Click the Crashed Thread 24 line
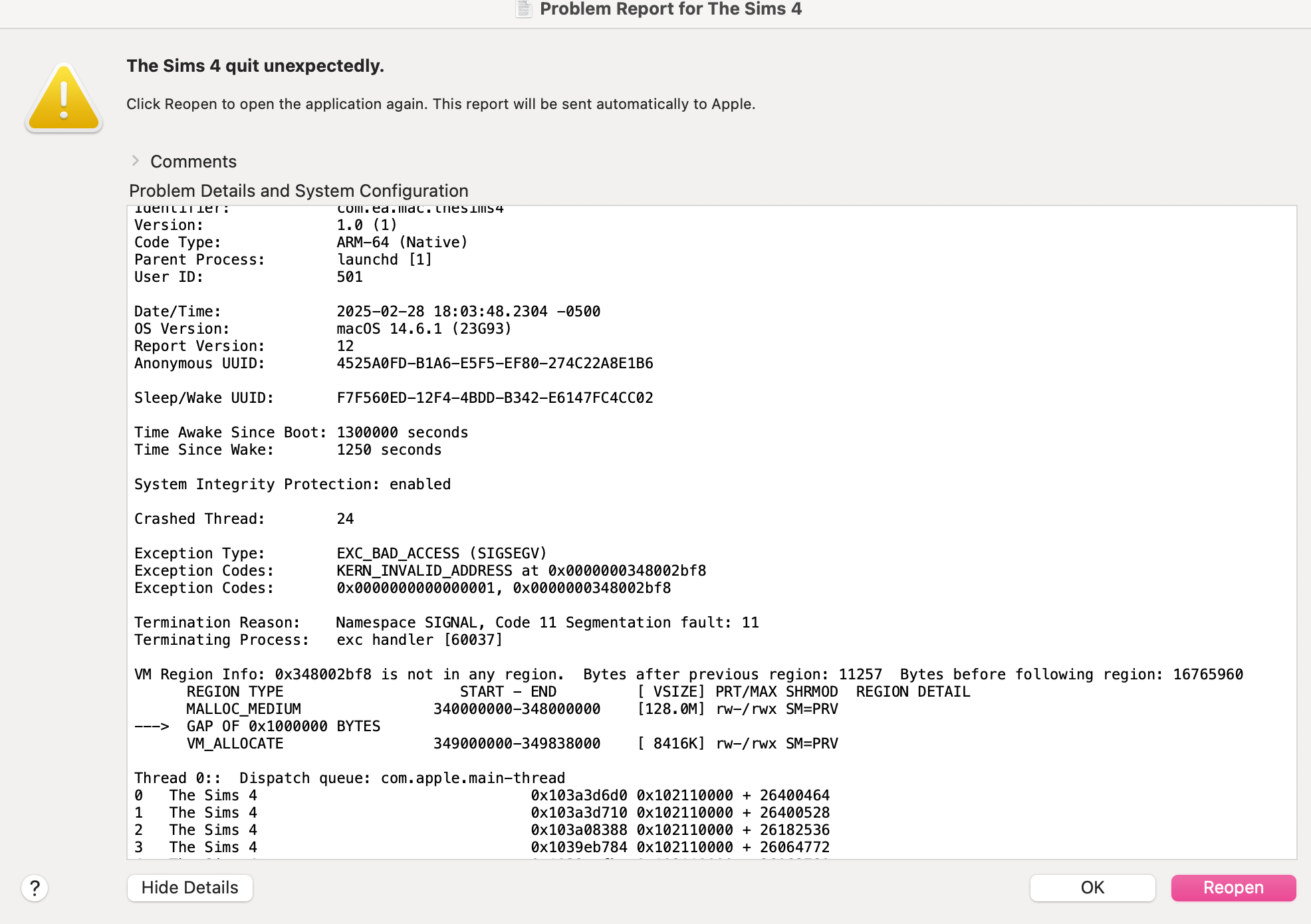Screen dimensions: 1311x924 [x=244, y=519]
